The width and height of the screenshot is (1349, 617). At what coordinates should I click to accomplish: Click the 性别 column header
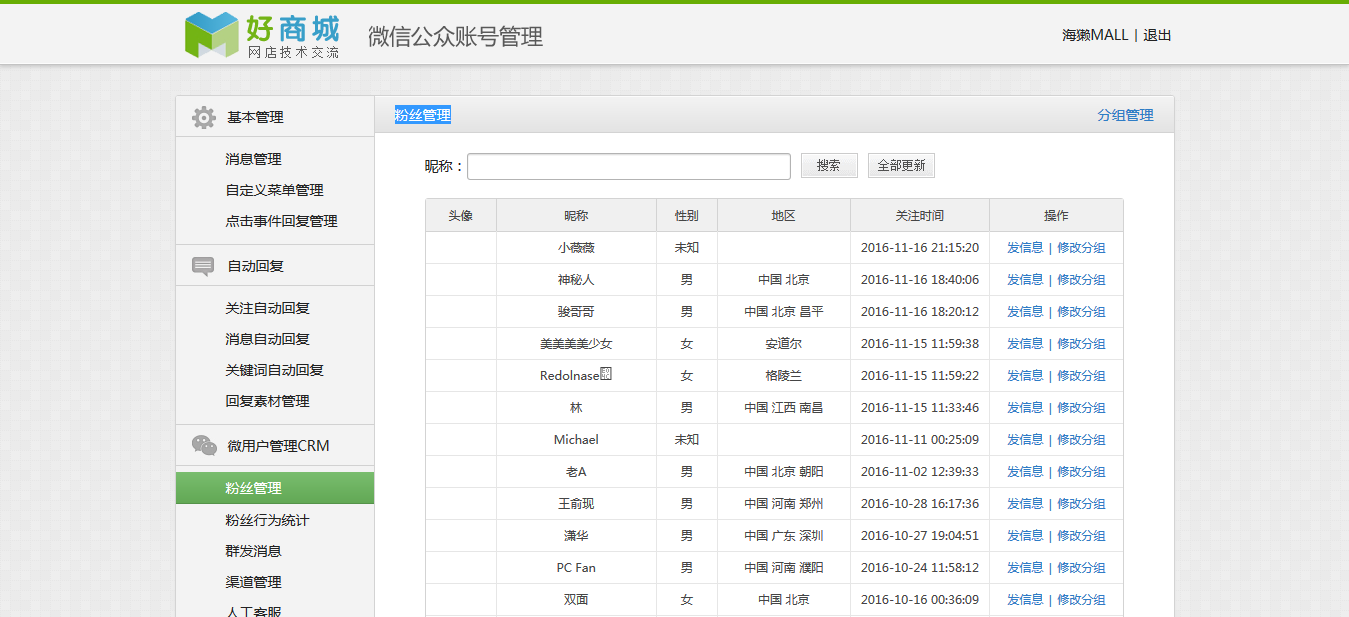687,216
